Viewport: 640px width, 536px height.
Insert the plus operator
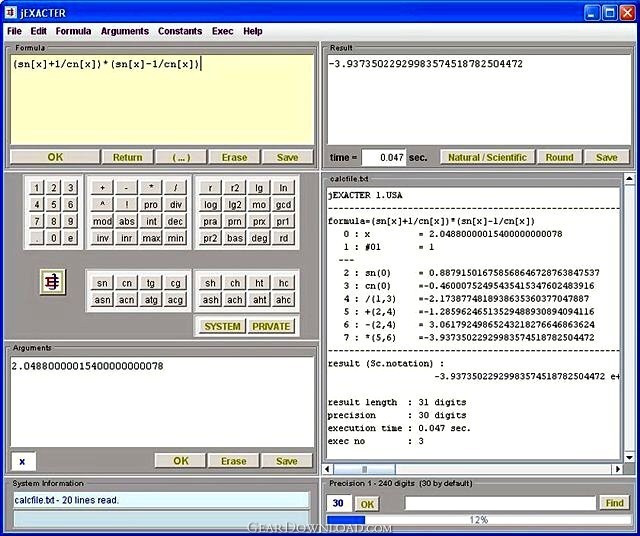102,188
